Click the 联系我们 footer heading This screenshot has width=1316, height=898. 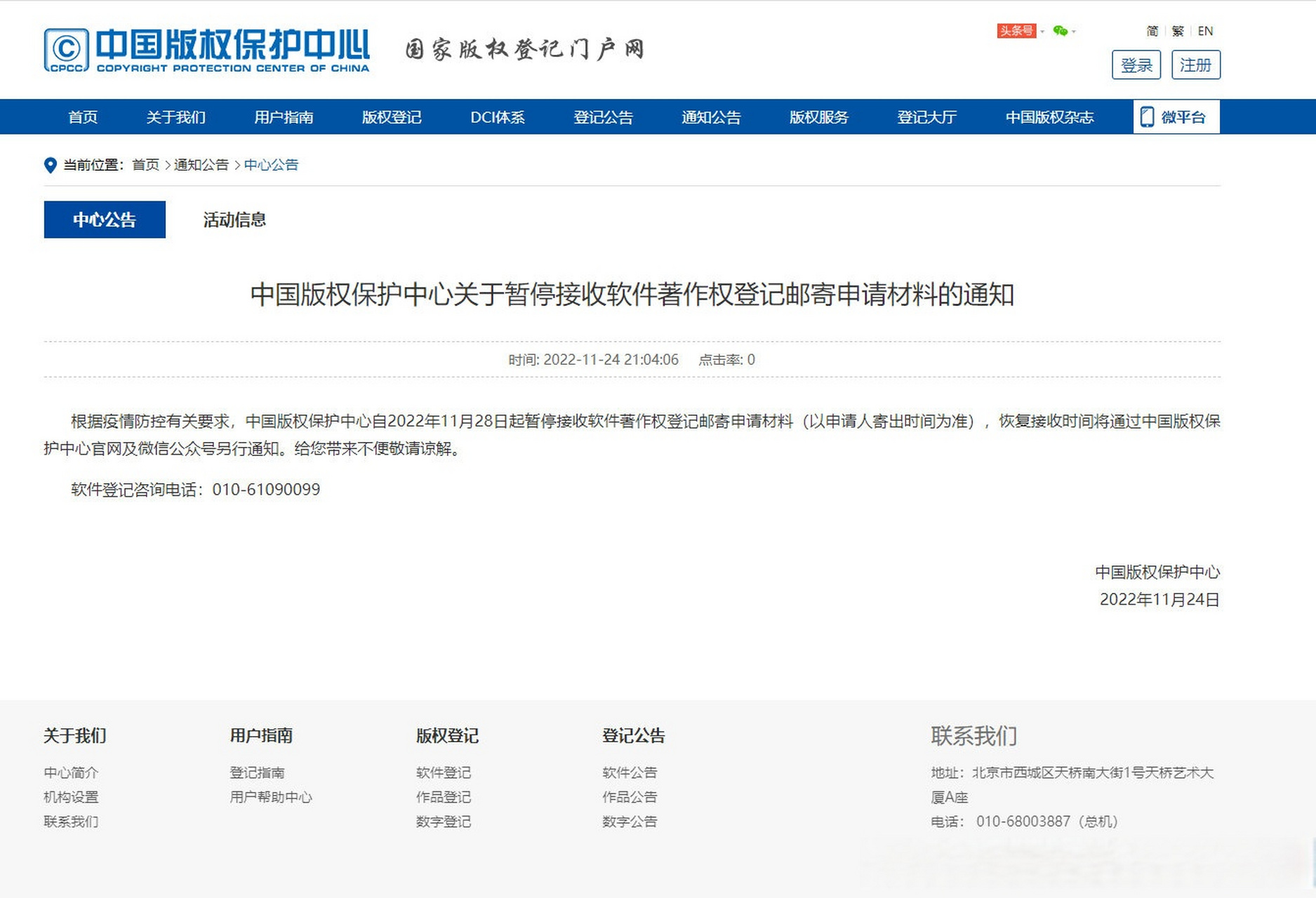pos(974,736)
